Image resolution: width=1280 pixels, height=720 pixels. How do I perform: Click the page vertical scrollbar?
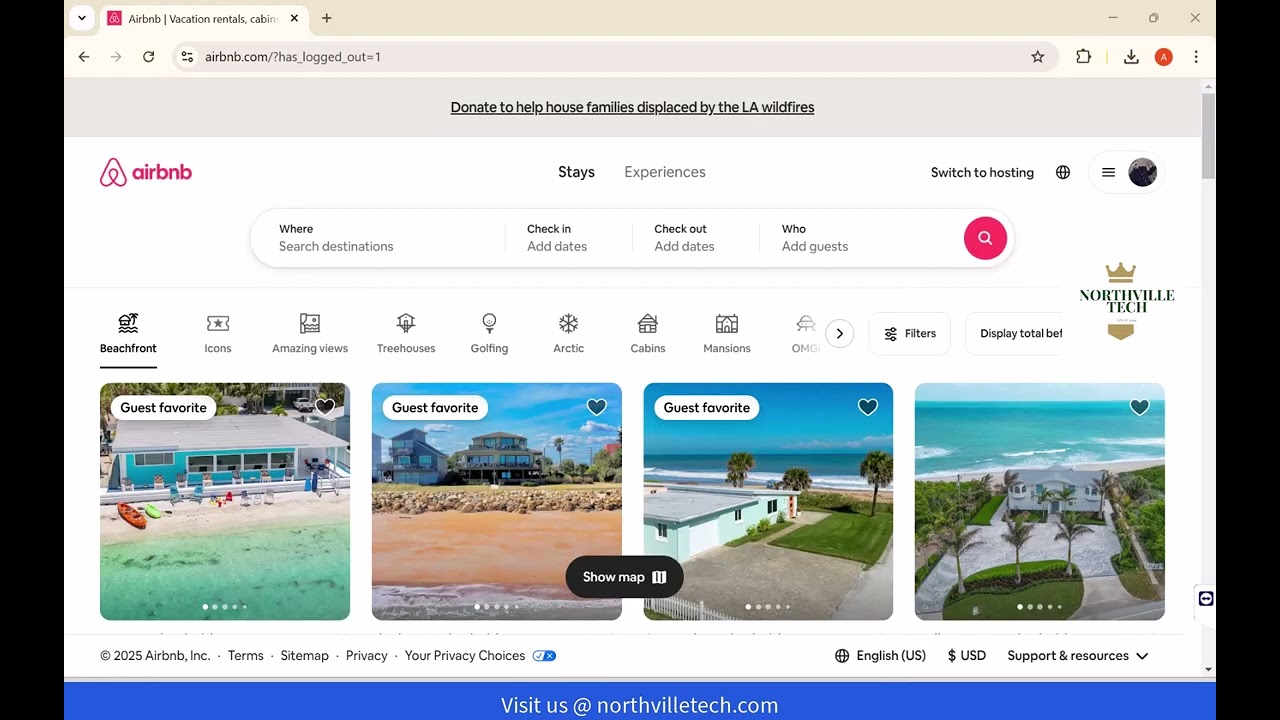[x=1208, y=137]
